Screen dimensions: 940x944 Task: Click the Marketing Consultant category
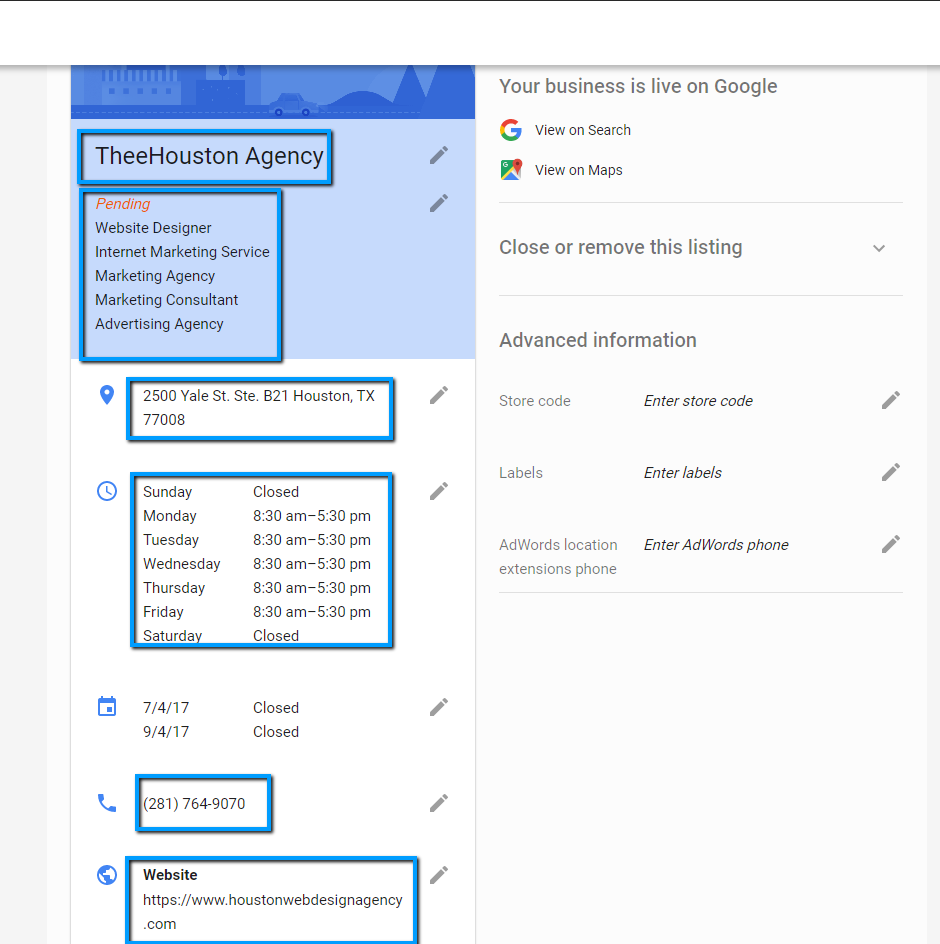coord(166,300)
